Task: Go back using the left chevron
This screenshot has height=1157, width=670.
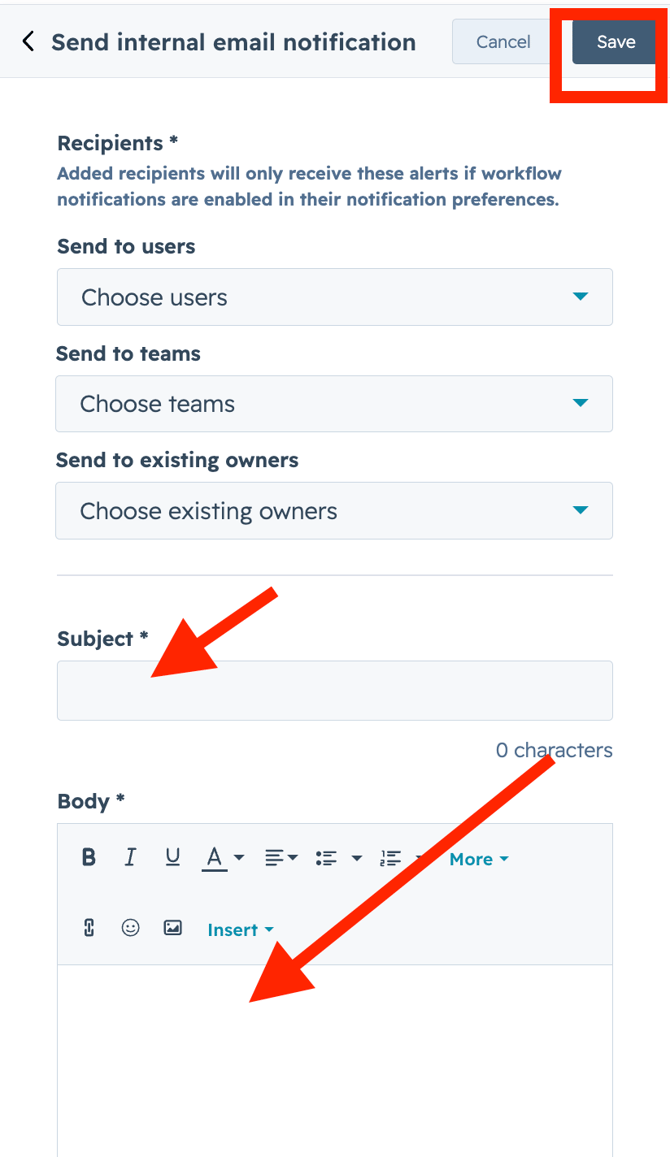Action: coord(28,42)
